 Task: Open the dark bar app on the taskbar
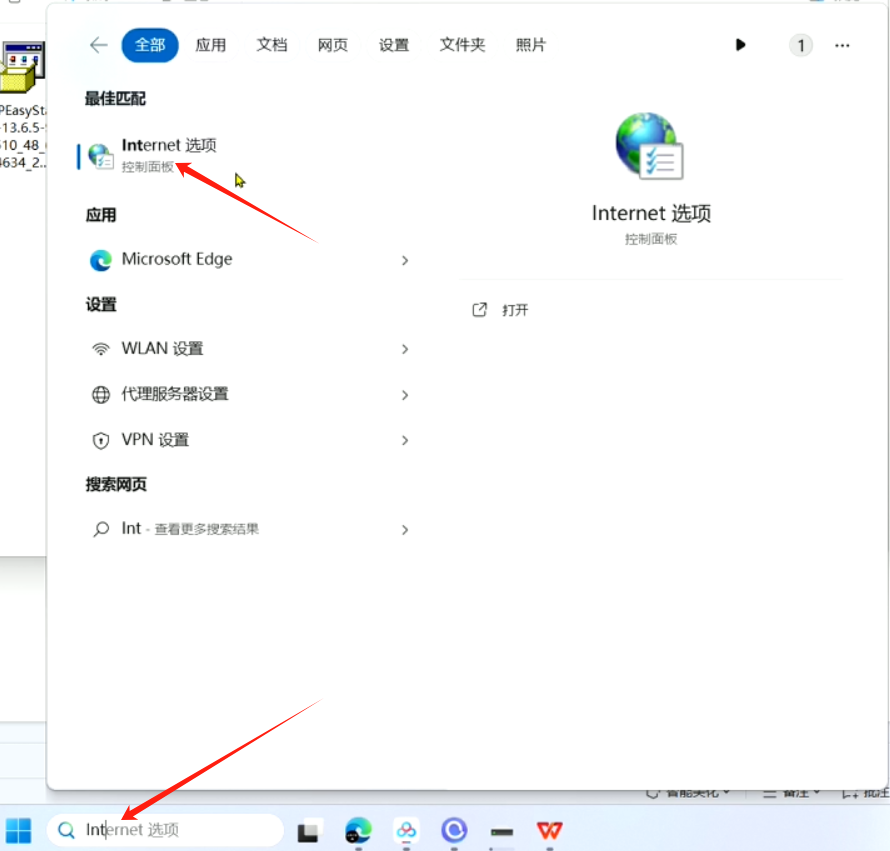point(502,832)
